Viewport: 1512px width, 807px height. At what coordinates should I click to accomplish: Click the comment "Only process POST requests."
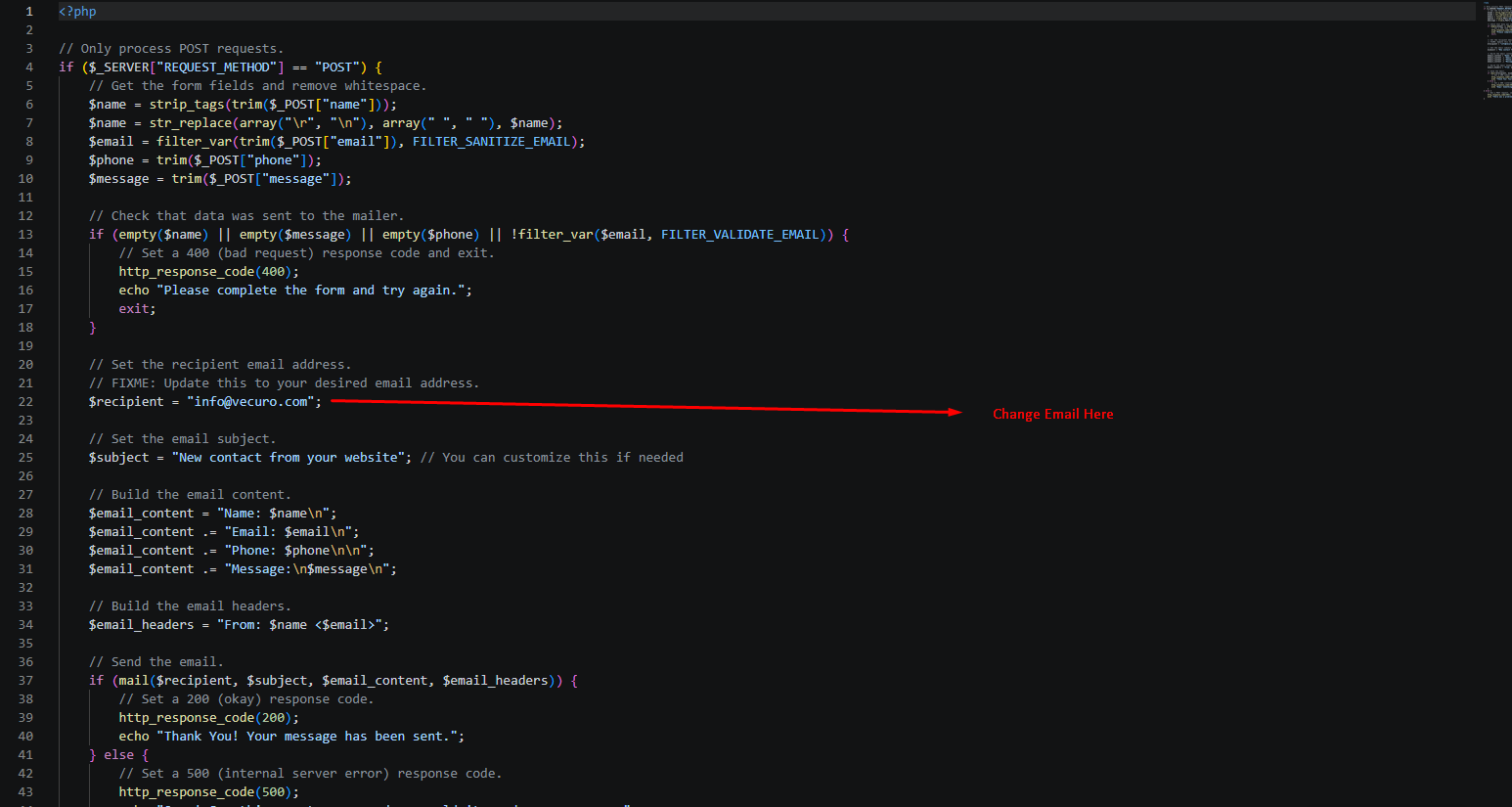coord(171,49)
